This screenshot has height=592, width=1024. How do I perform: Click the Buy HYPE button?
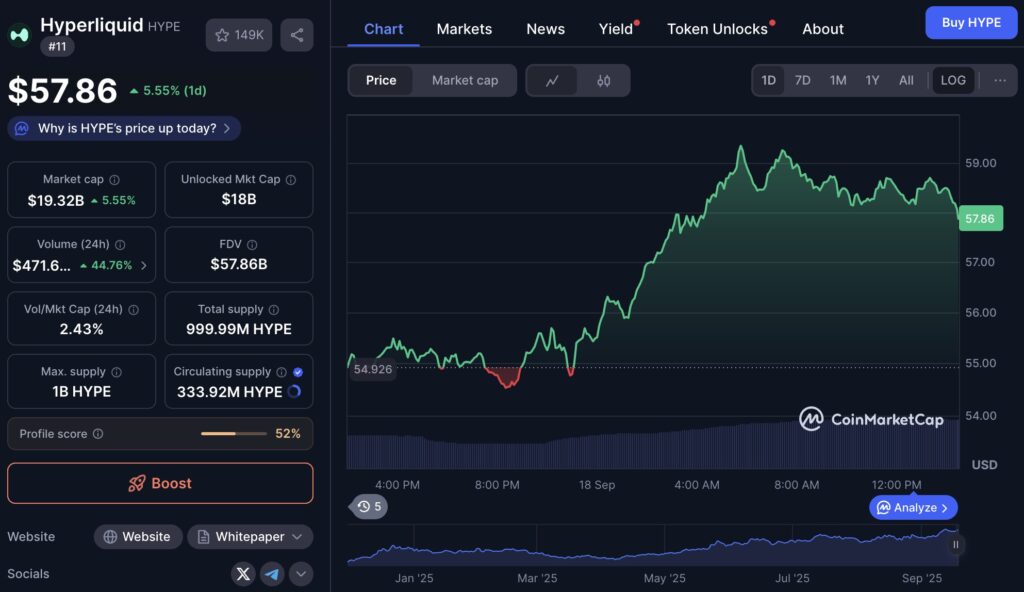click(x=971, y=22)
